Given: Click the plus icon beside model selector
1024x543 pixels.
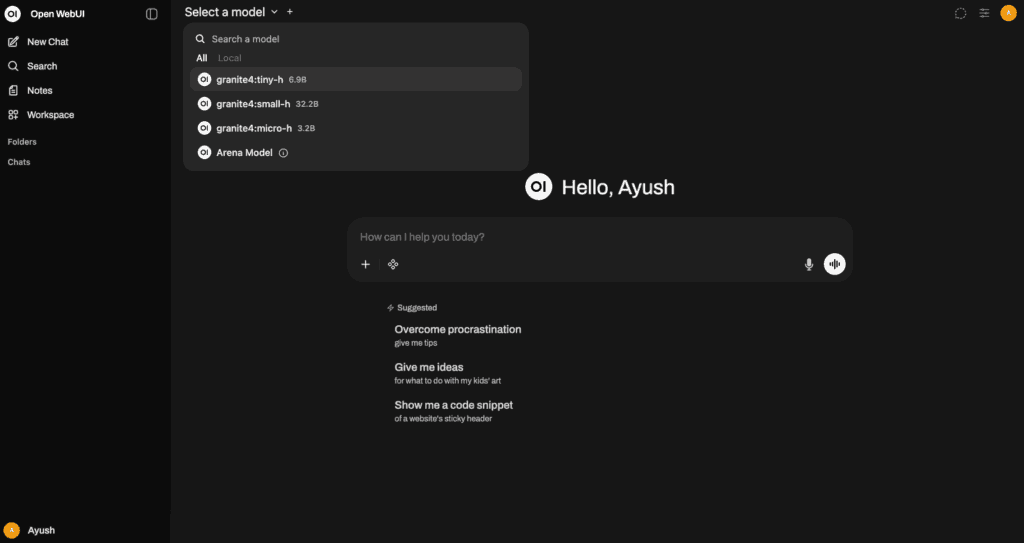Looking at the screenshot, I should (290, 12).
